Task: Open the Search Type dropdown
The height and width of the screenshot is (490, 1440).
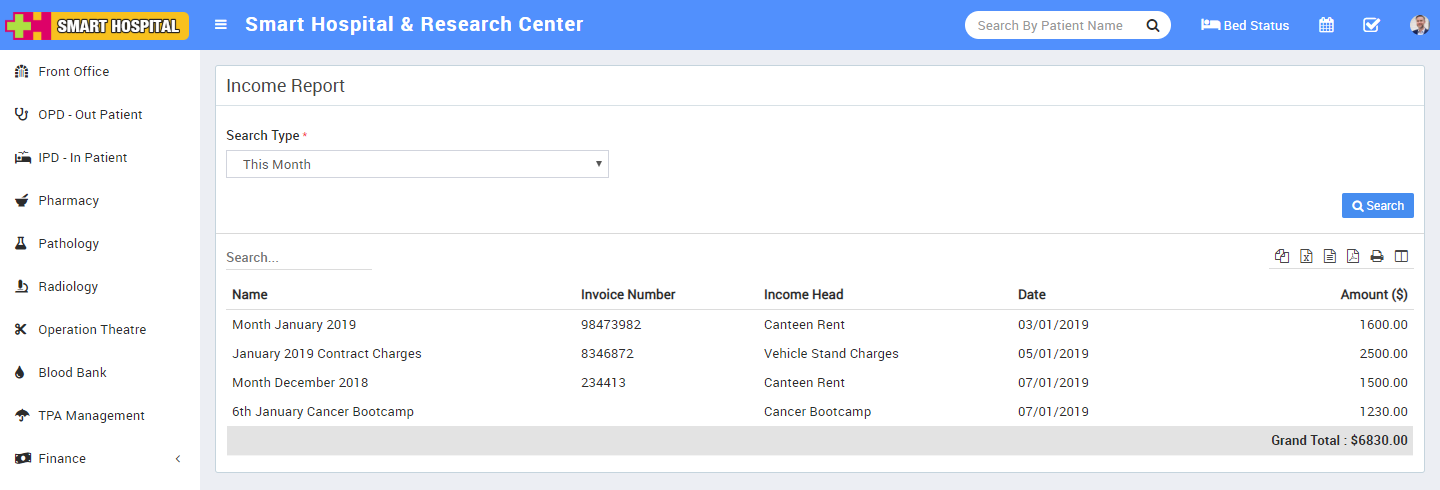Action: coord(417,164)
